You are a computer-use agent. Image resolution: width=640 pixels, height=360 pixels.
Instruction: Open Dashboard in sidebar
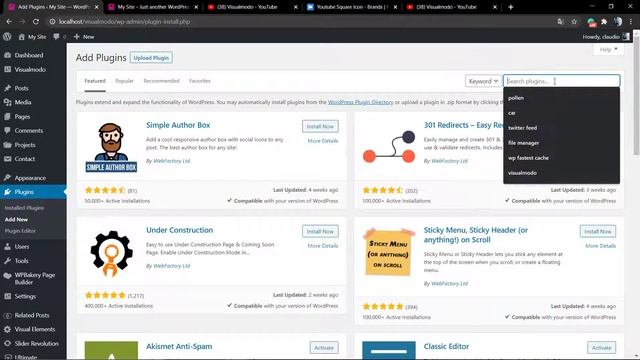click(x=29, y=55)
